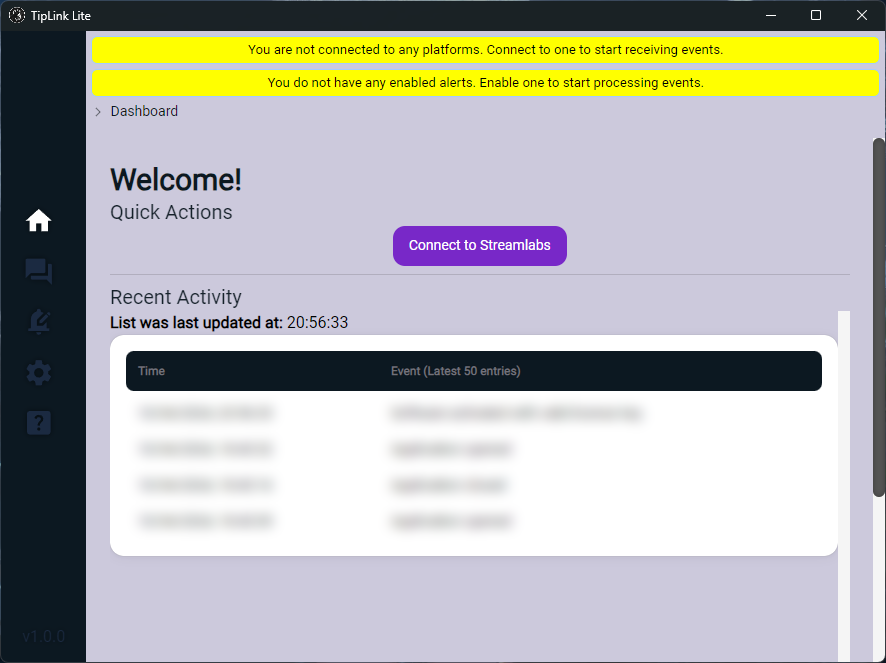This screenshot has height=663, width=886.
Task: Click the Time column header
Action: 151,371
